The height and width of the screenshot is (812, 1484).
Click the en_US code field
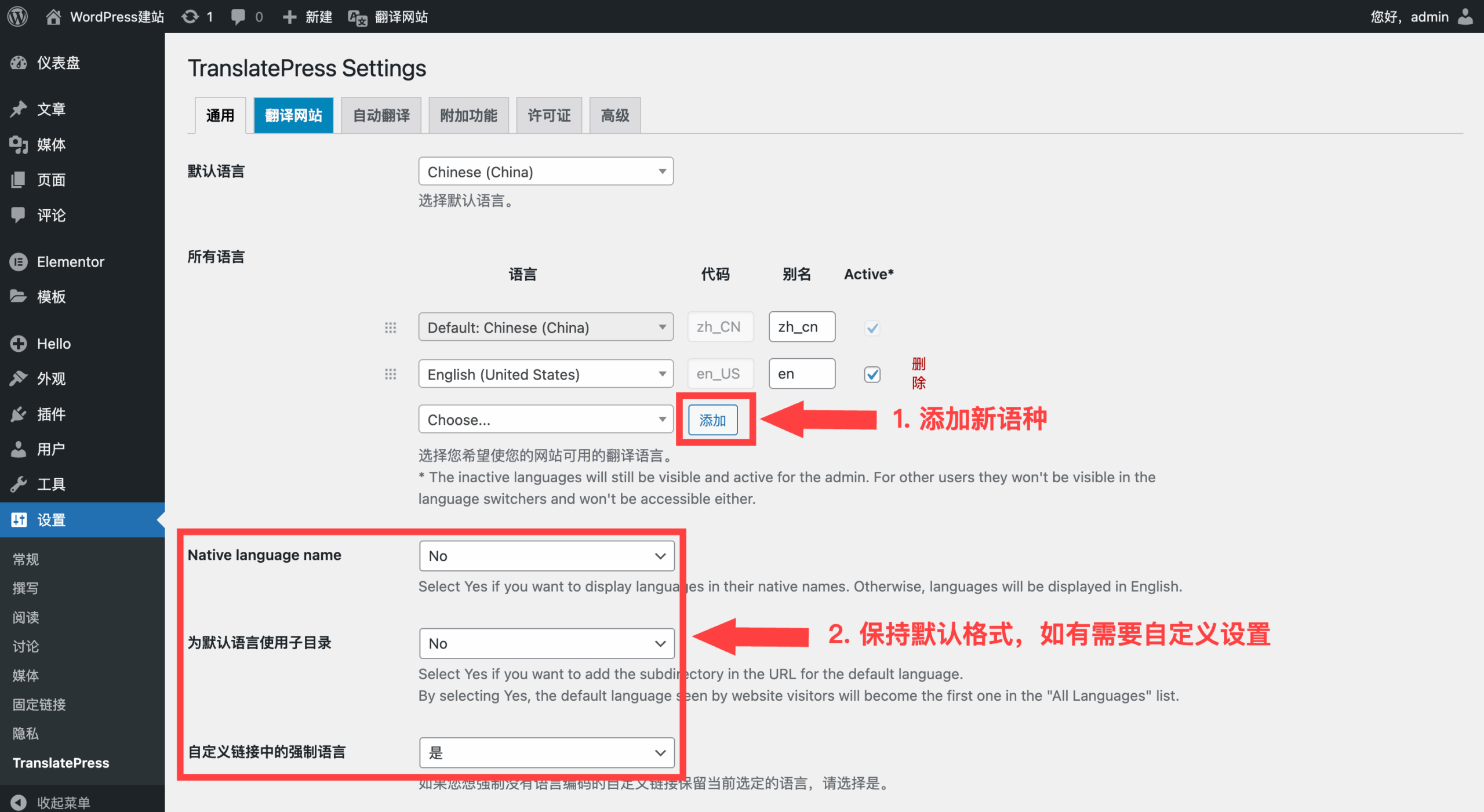(720, 374)
